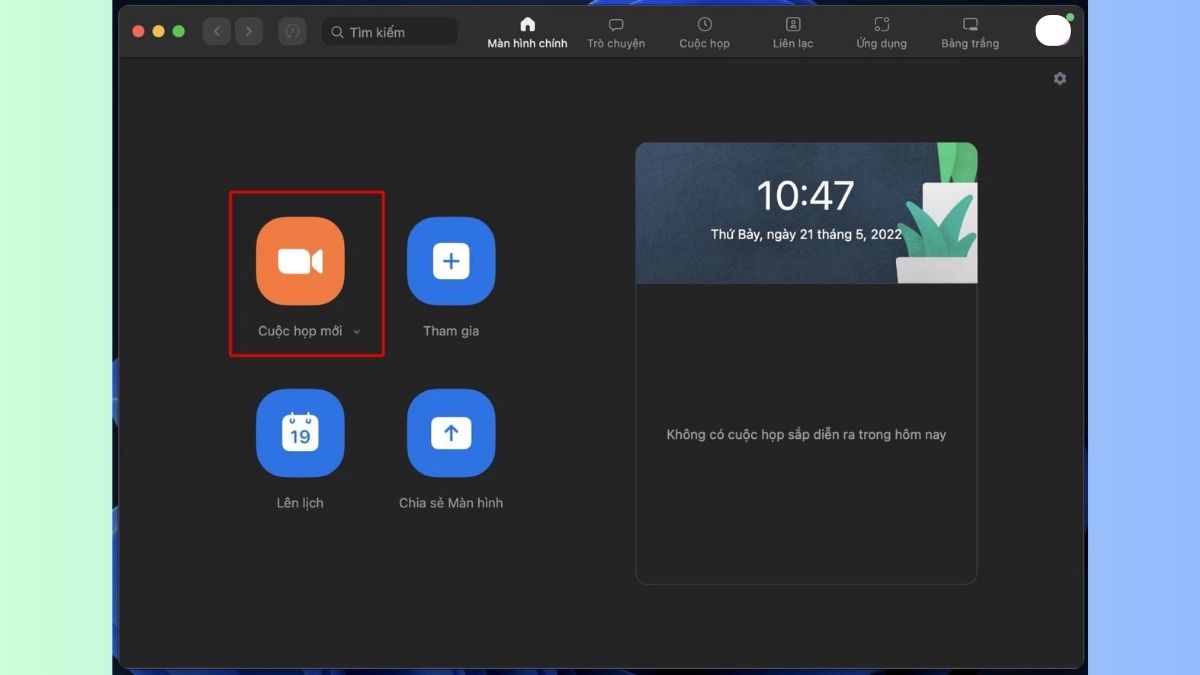This screenshot has height=675, width=1200.
Task: Open the Cuộc họp tab
Action: (x=704, y=32)
